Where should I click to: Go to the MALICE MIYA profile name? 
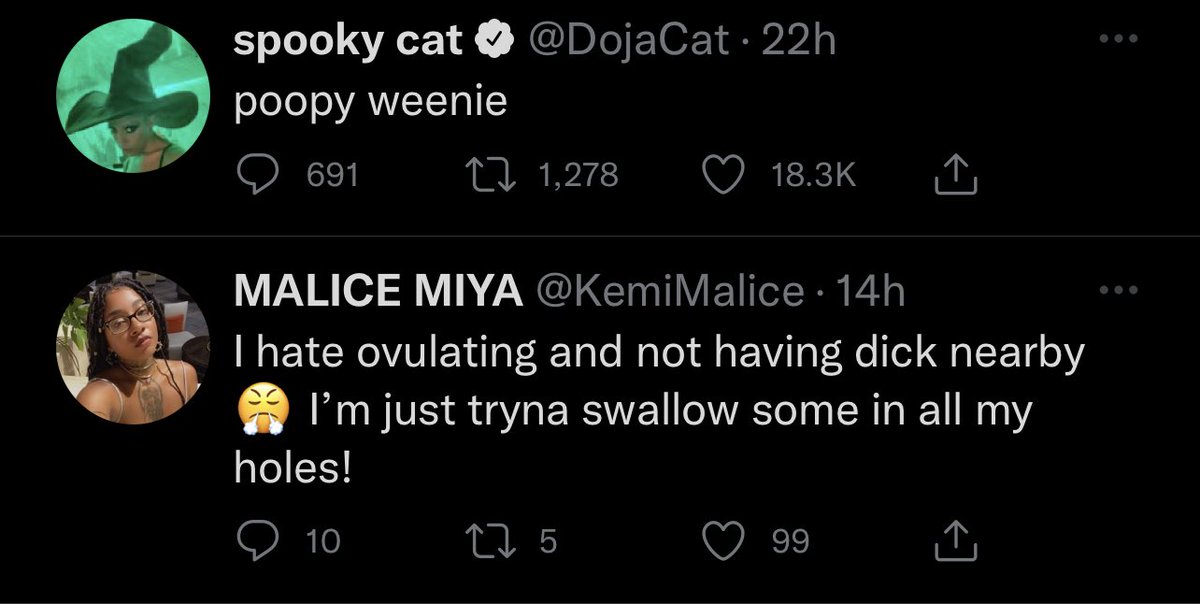point(378,290)
